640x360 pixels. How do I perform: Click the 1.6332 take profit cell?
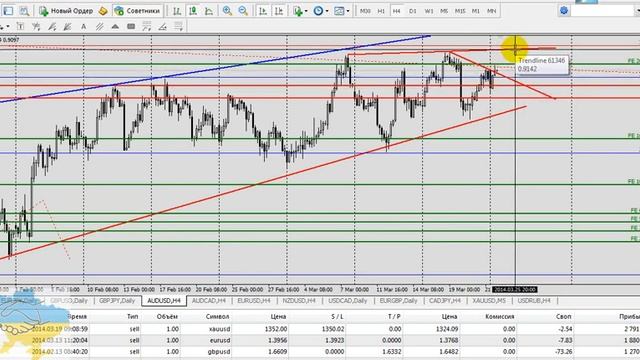pyautogui.click(x=391, y=352)
